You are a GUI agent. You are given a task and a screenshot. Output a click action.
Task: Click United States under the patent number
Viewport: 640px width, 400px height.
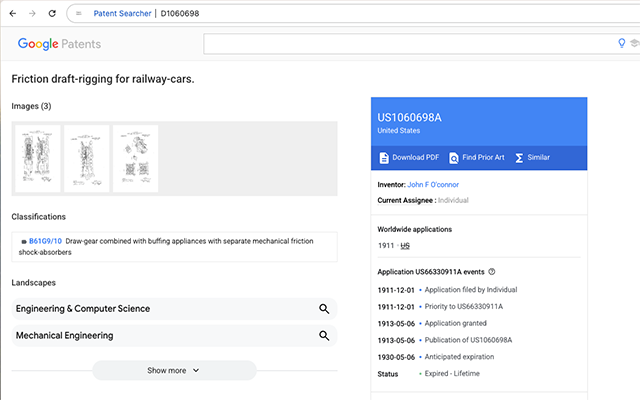398,131
